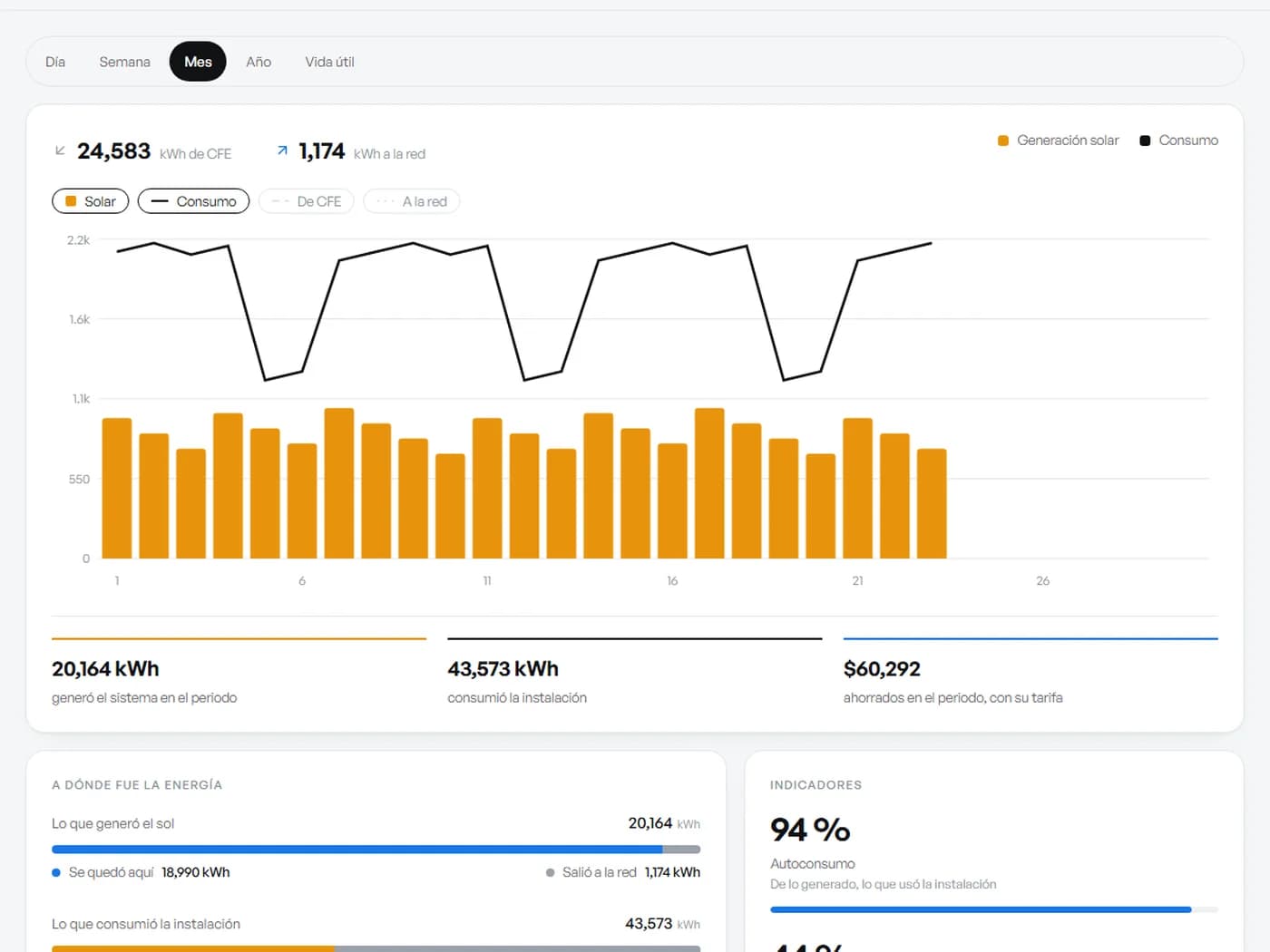Screen dimensions: 1270x952
Task: Click the gray dot next to Salió a la red
Action: coord(550,872)
